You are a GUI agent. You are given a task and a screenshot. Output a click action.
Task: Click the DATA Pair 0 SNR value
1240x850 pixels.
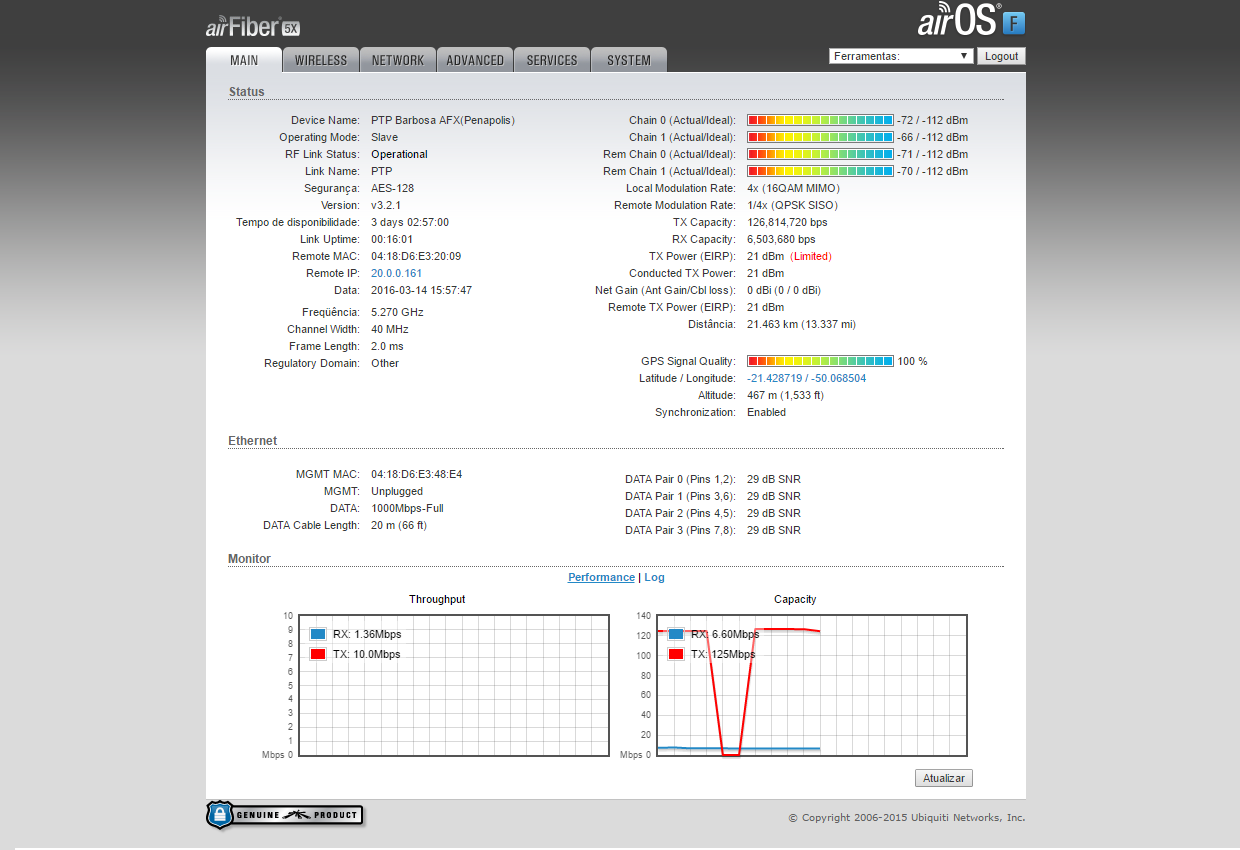(774, 479)
